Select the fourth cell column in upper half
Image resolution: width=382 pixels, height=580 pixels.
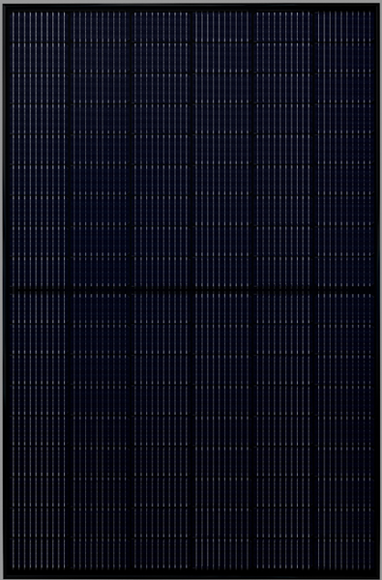[x=222, y=149]
